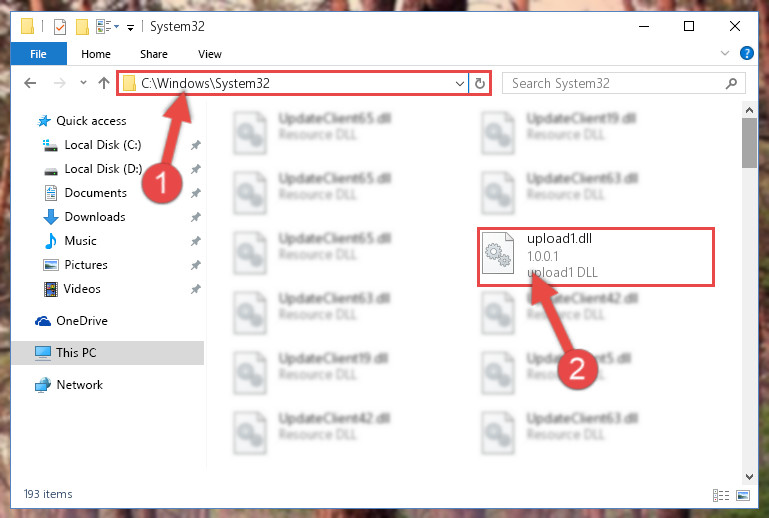Click the search magnifier icon
Image resolution: width=769 pixels, height=518 pixels.
731,83
